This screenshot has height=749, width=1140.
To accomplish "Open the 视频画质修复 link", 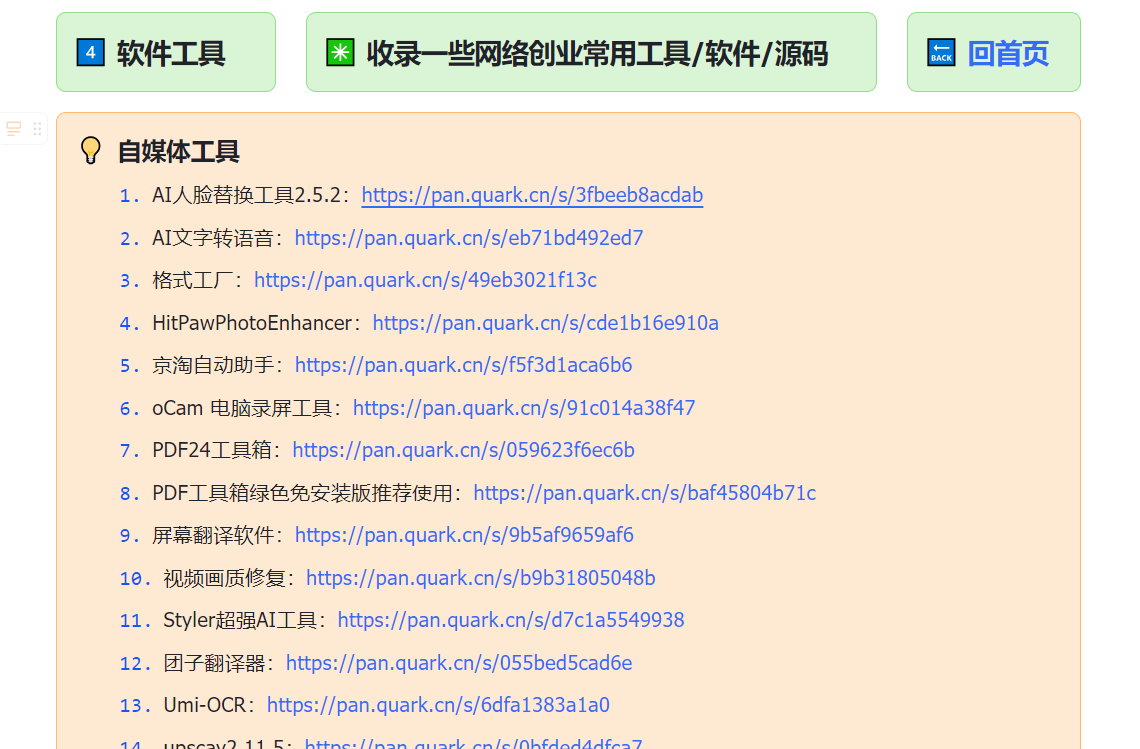I will coord(480,577).
